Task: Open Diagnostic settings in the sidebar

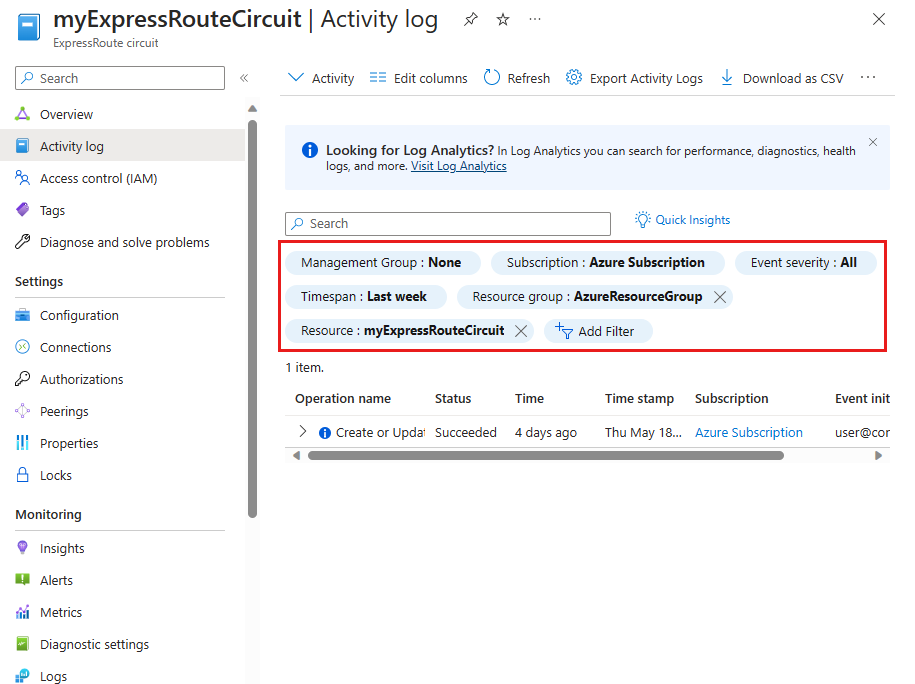Action: click(94, 645)
